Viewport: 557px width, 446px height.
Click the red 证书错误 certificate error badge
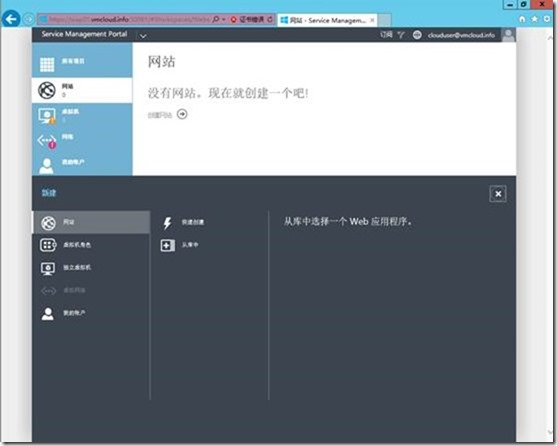point(247,20)
